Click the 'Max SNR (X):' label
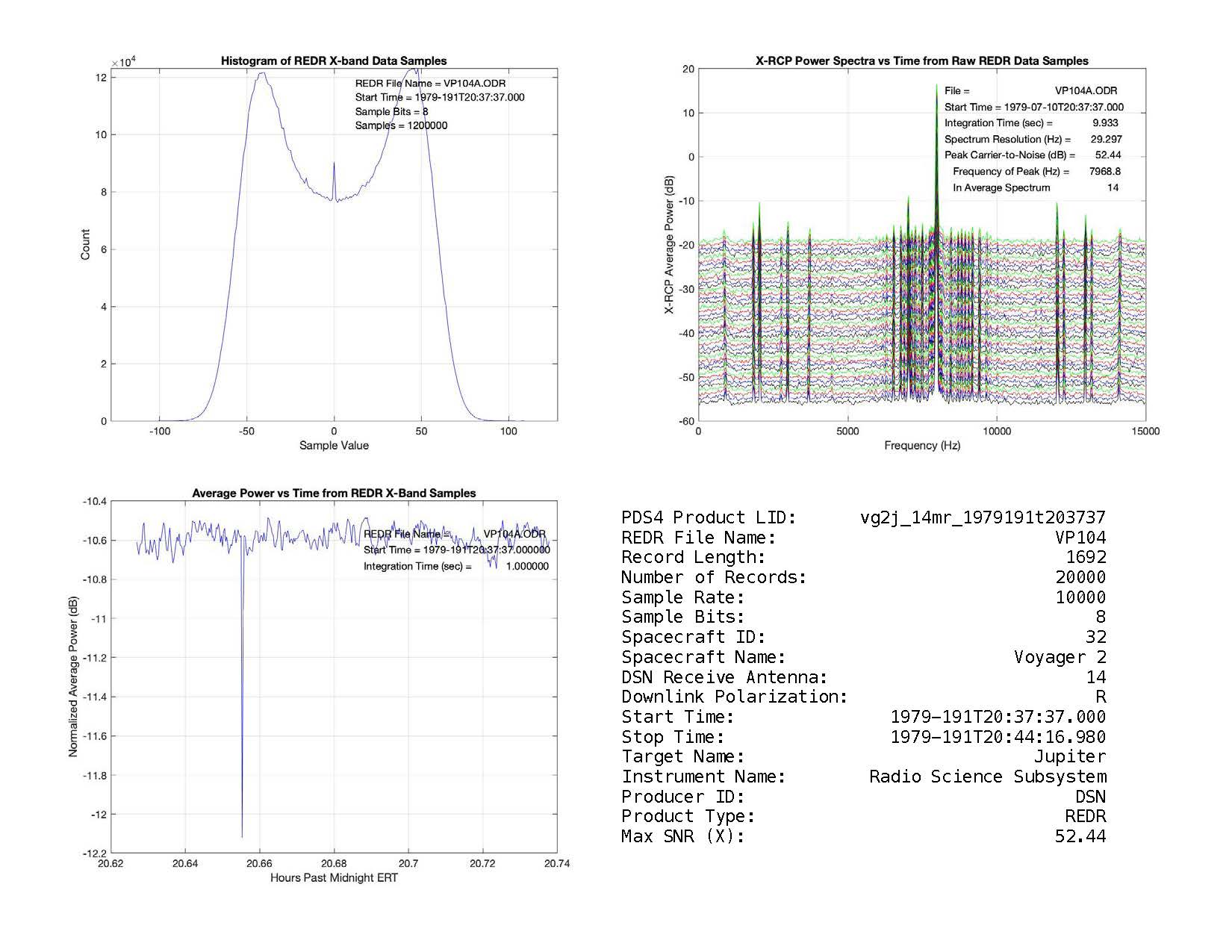 pos(683,836)
